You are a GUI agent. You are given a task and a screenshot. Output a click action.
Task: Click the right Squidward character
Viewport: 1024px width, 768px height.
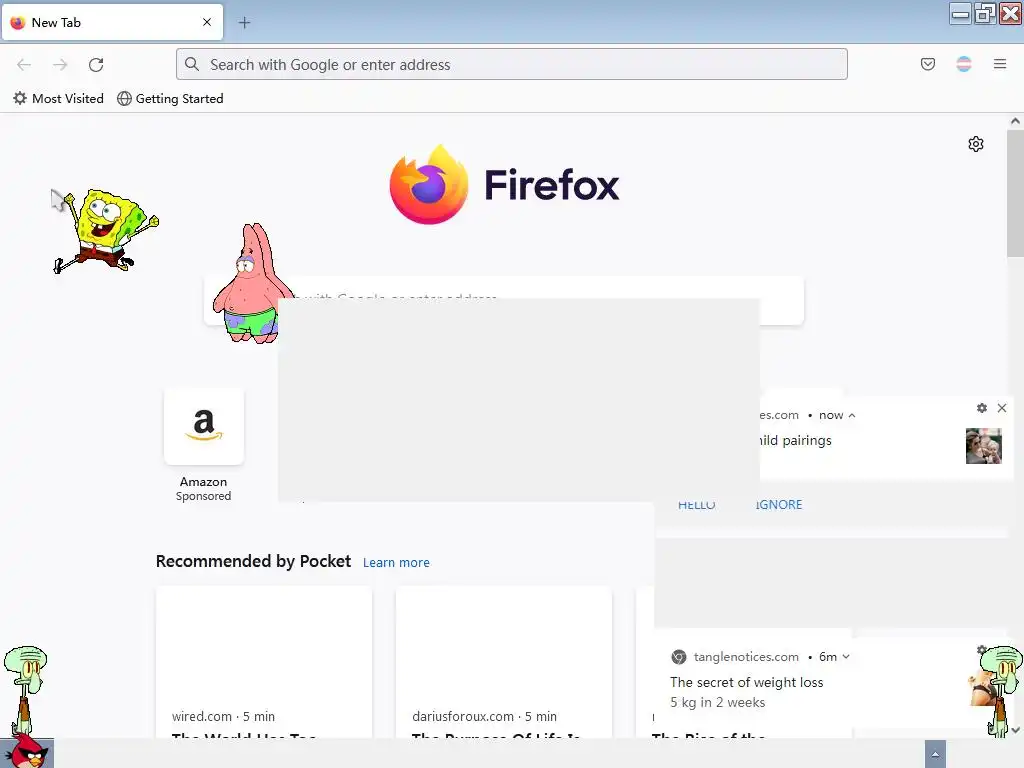1000,690
